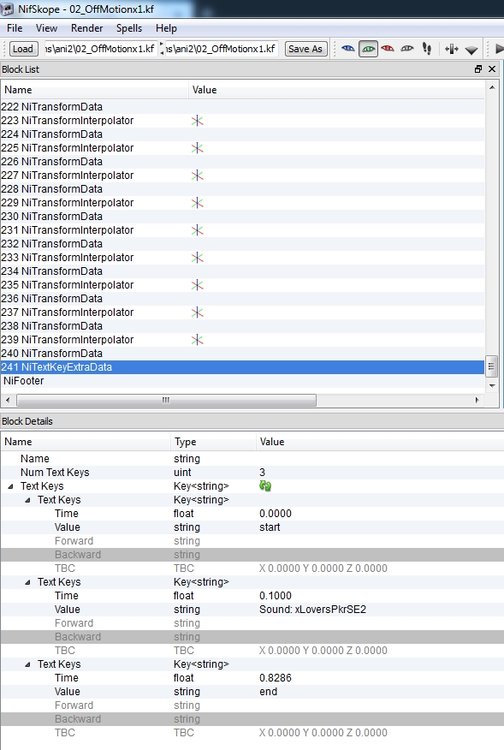Open the Spells menu
This screenshot has height=750, width=504.
(x=129, y=28)
